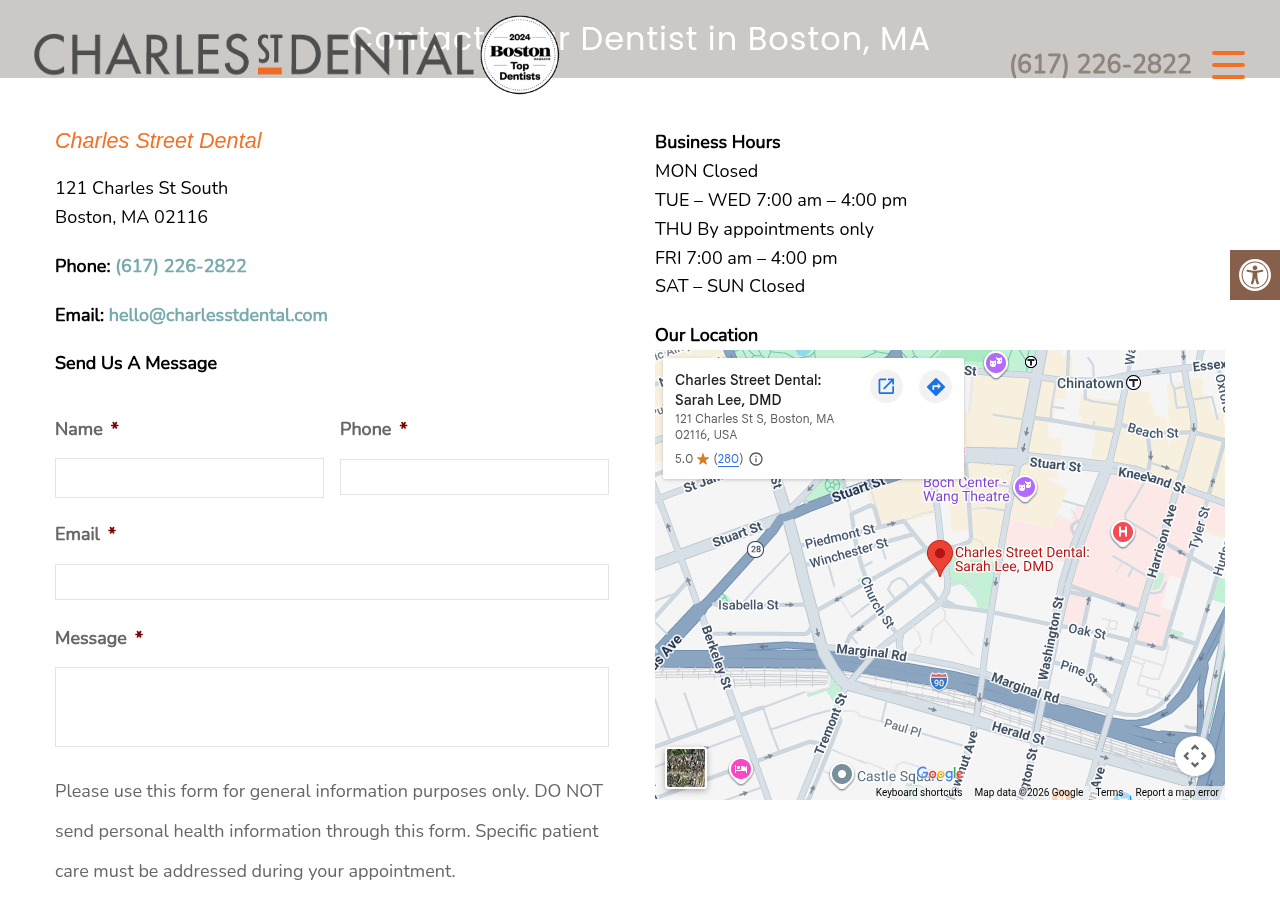Click phone link under address
The height and width of the screenshot is (900, 1280).
pos(181,266)
